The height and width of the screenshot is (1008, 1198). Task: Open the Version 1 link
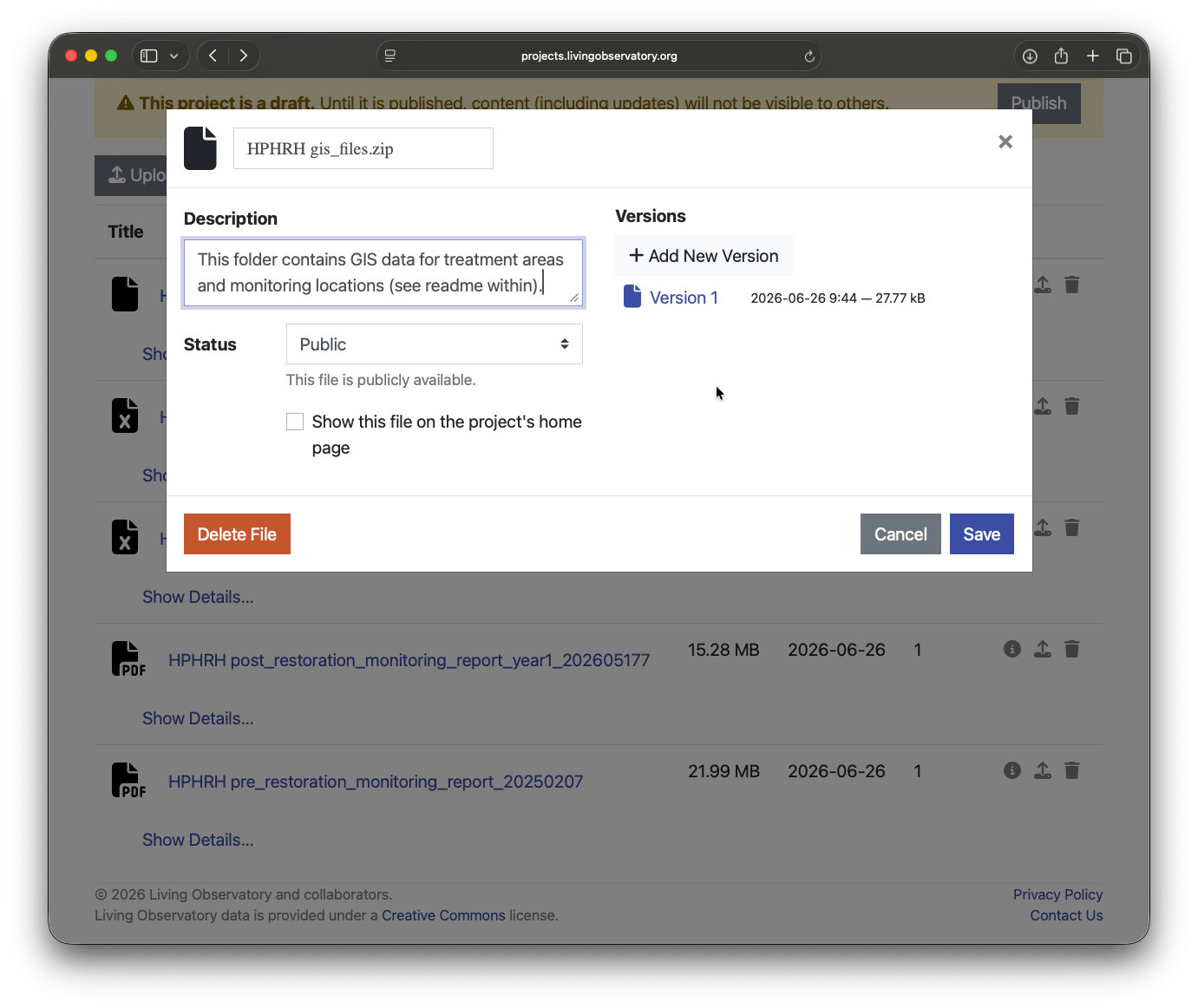click(x=684, y=298)
